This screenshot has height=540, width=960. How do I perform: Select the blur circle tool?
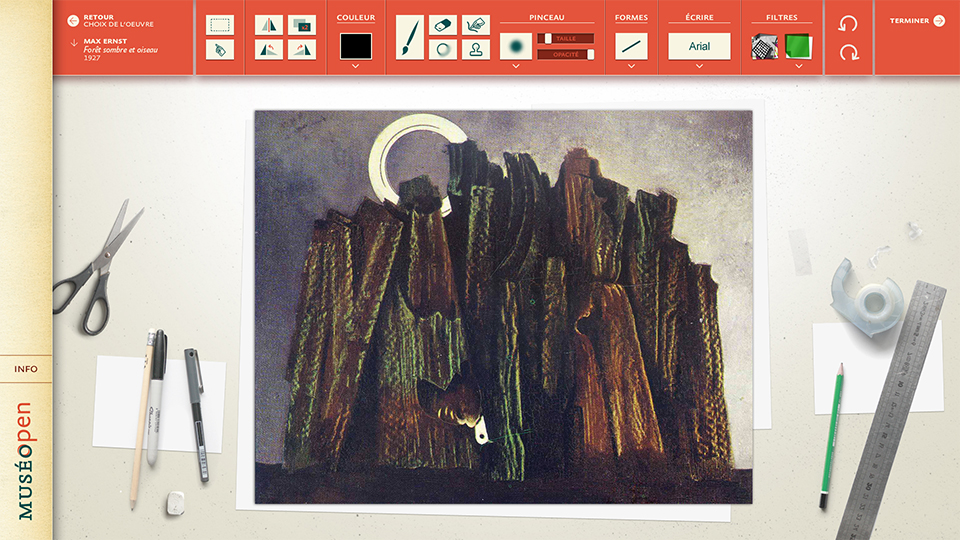pos(443,50)
